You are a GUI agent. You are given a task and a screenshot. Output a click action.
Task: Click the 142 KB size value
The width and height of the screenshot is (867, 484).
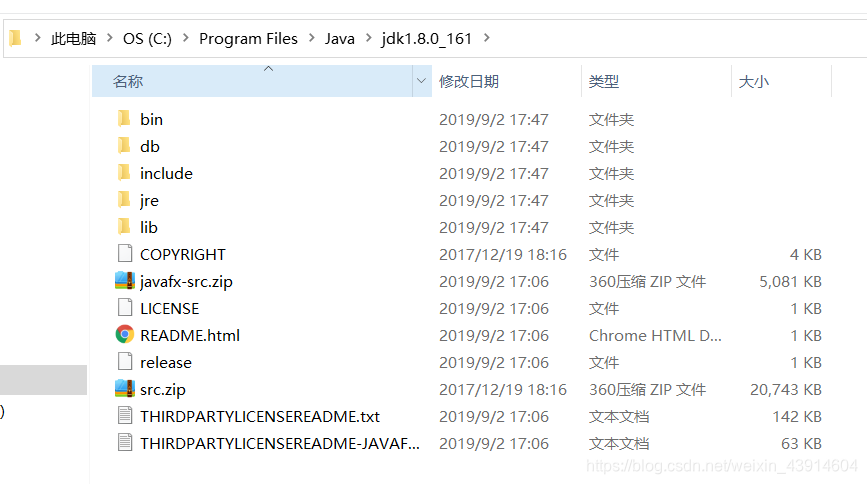click(797, 417)
